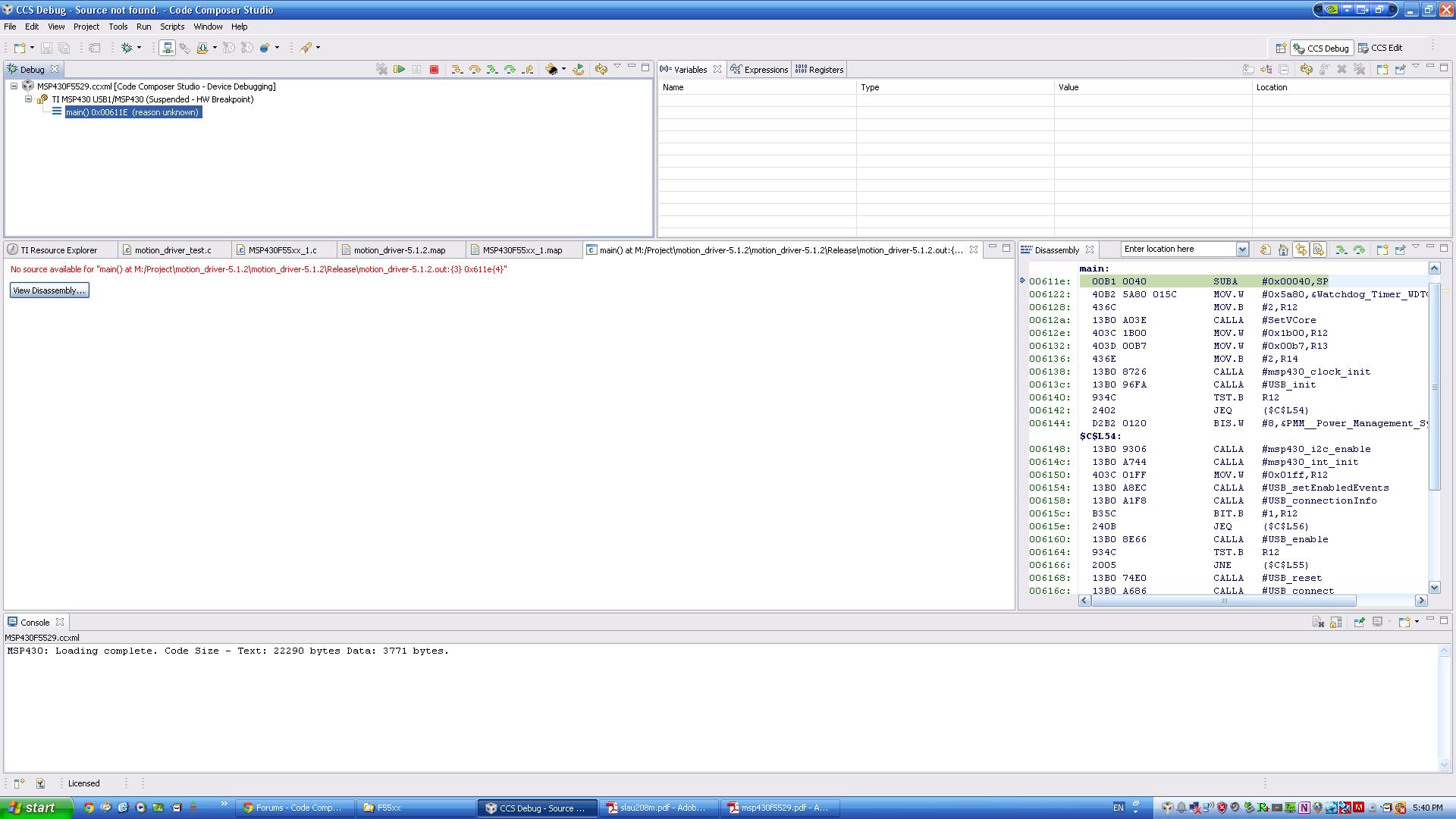This screenshot has width=1456, height=819.
Task: Click the Clear Console icon
Action: click(1318, 622)
